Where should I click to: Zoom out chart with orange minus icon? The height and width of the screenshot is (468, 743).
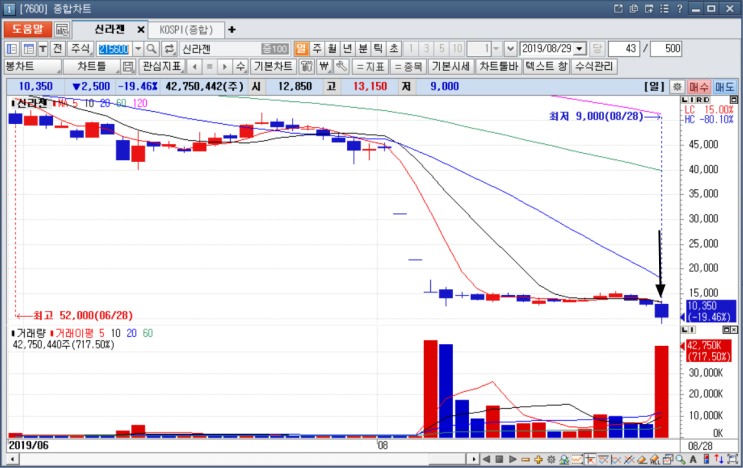point(525,459)
